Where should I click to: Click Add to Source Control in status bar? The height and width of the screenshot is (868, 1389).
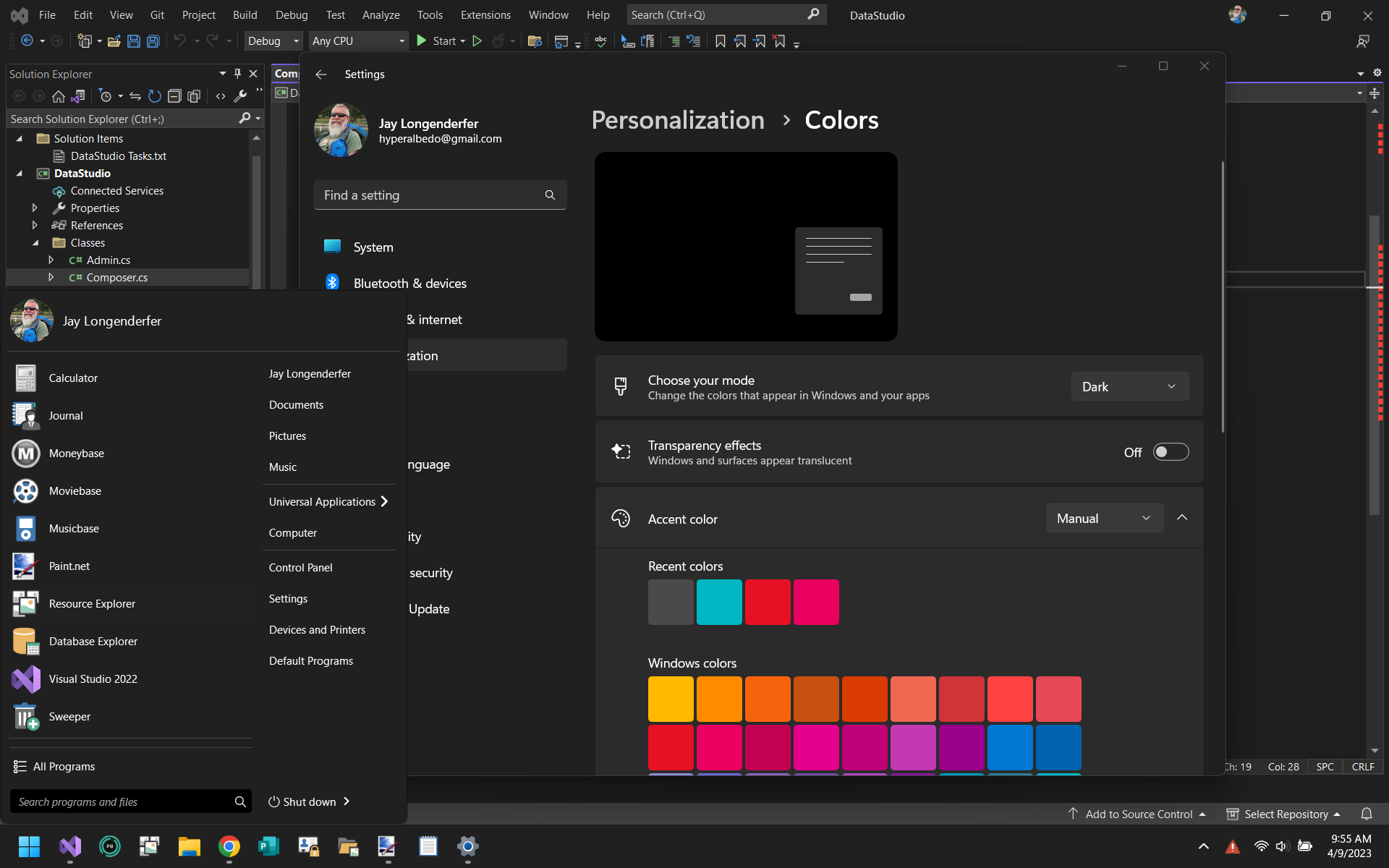coord(1138,814)
